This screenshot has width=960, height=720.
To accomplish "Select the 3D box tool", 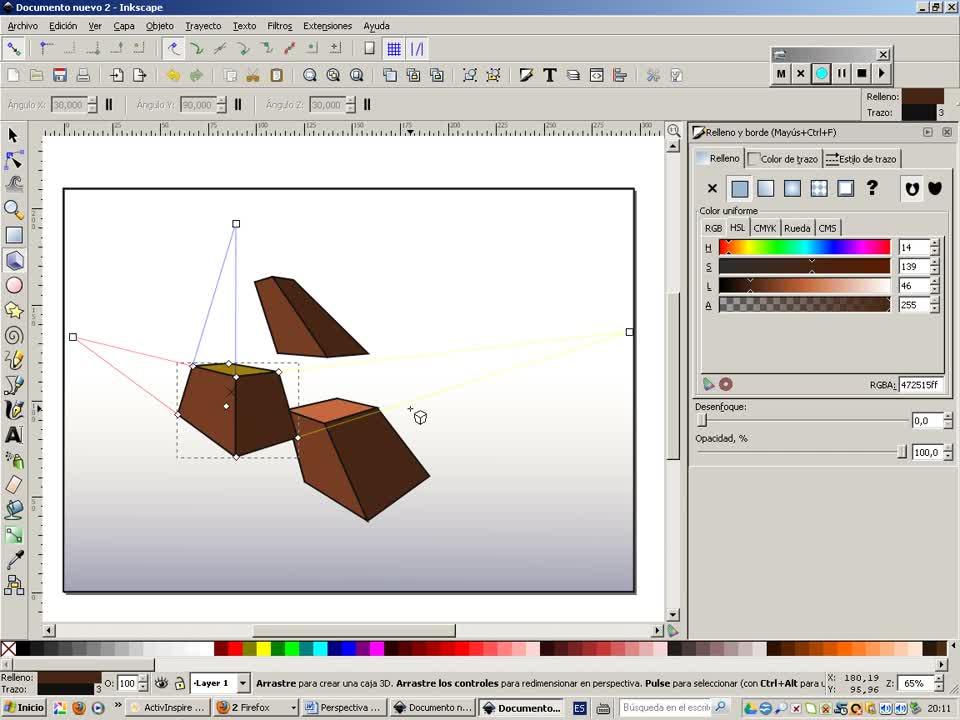I will click(x=14, y=261).
